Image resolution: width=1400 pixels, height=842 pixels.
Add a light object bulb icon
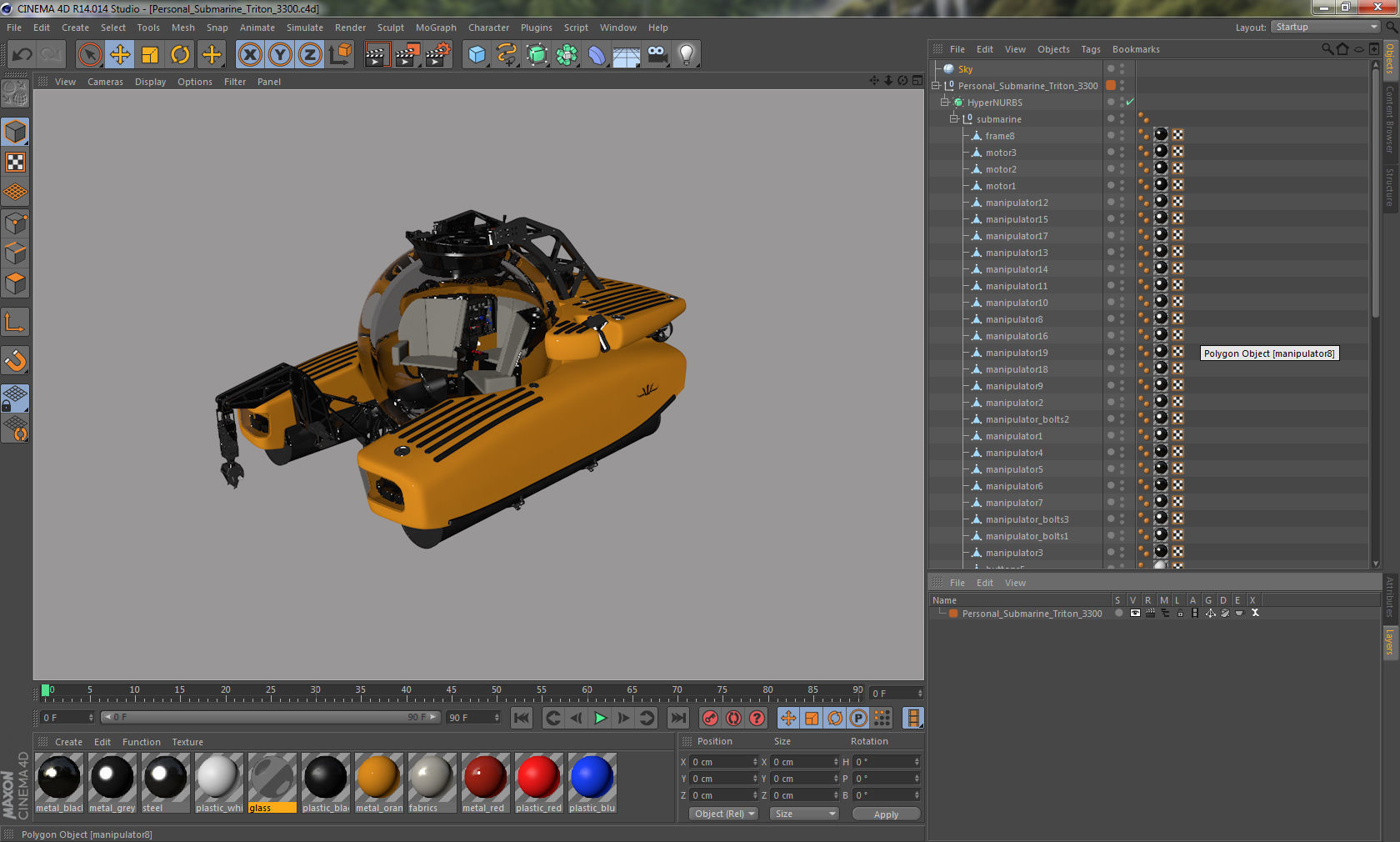pos(687,55)
